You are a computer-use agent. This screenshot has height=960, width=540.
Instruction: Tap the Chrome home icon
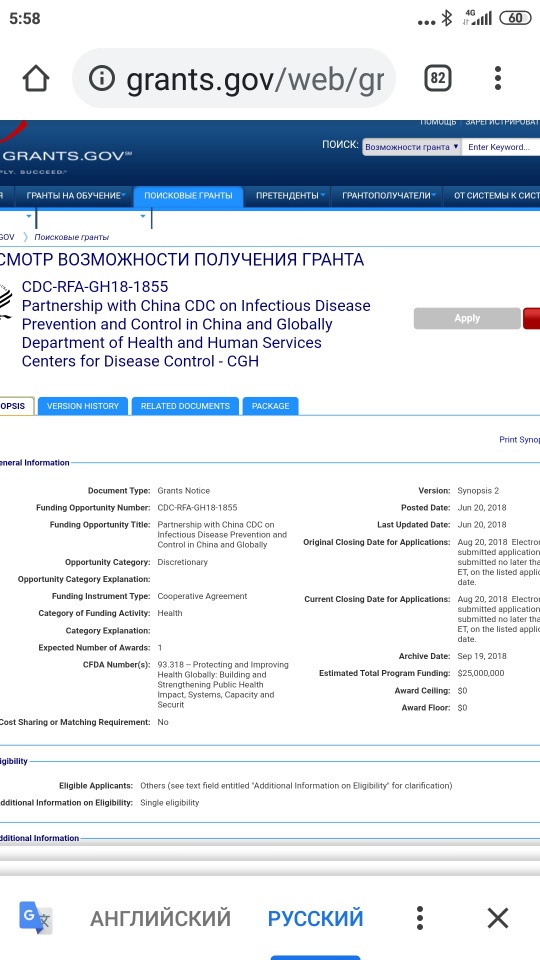point(36,78)
